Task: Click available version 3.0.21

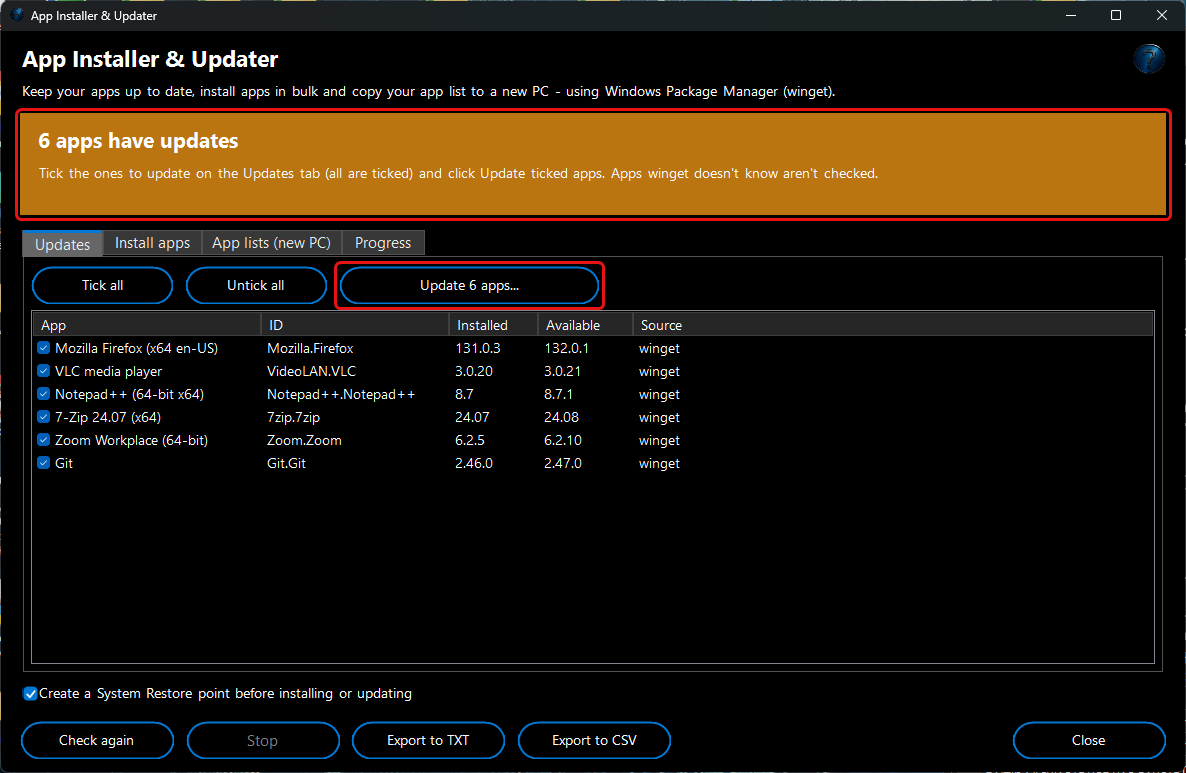Action: (x=563, y=371)
